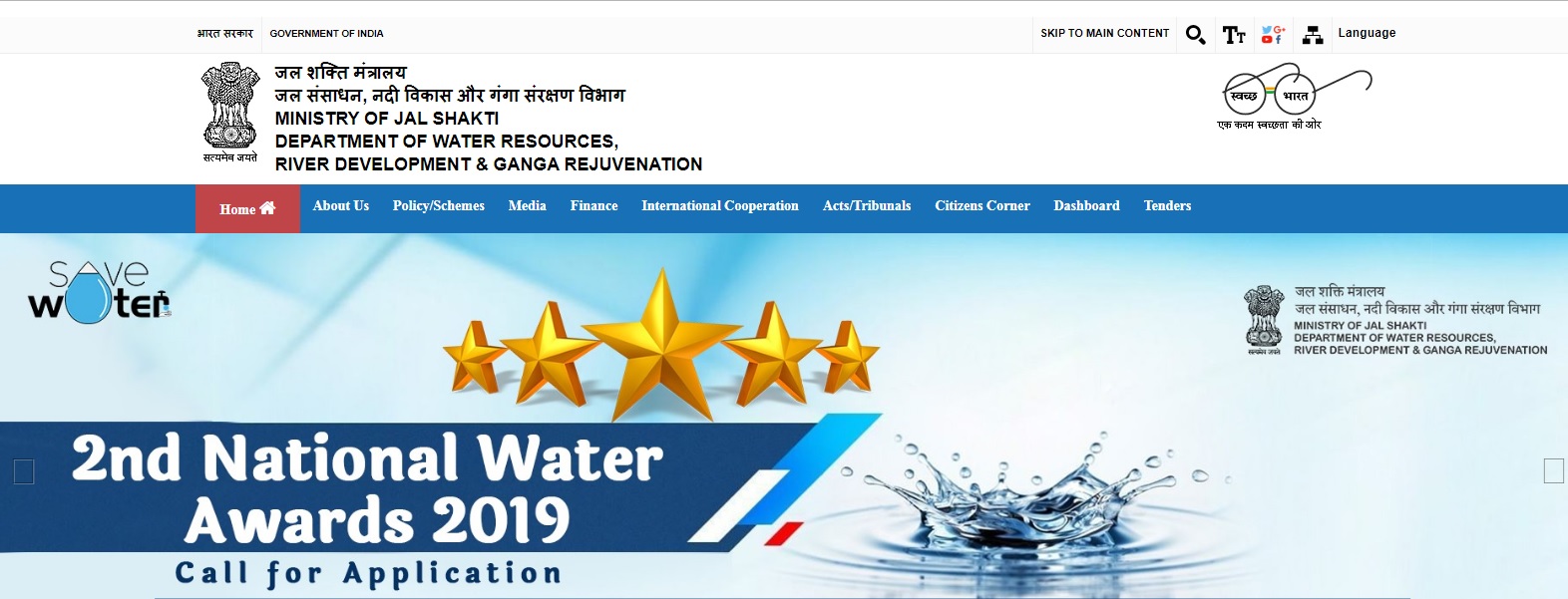This screenshot has height=599, width=1568.
Task: Open the Media menu item
Action: pos(528,206)
